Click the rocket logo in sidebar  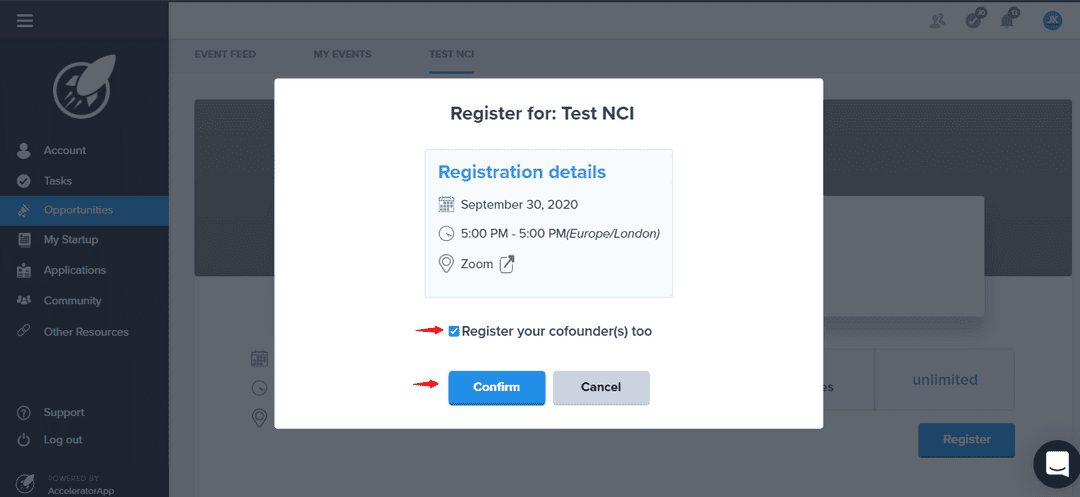point(85,85)
